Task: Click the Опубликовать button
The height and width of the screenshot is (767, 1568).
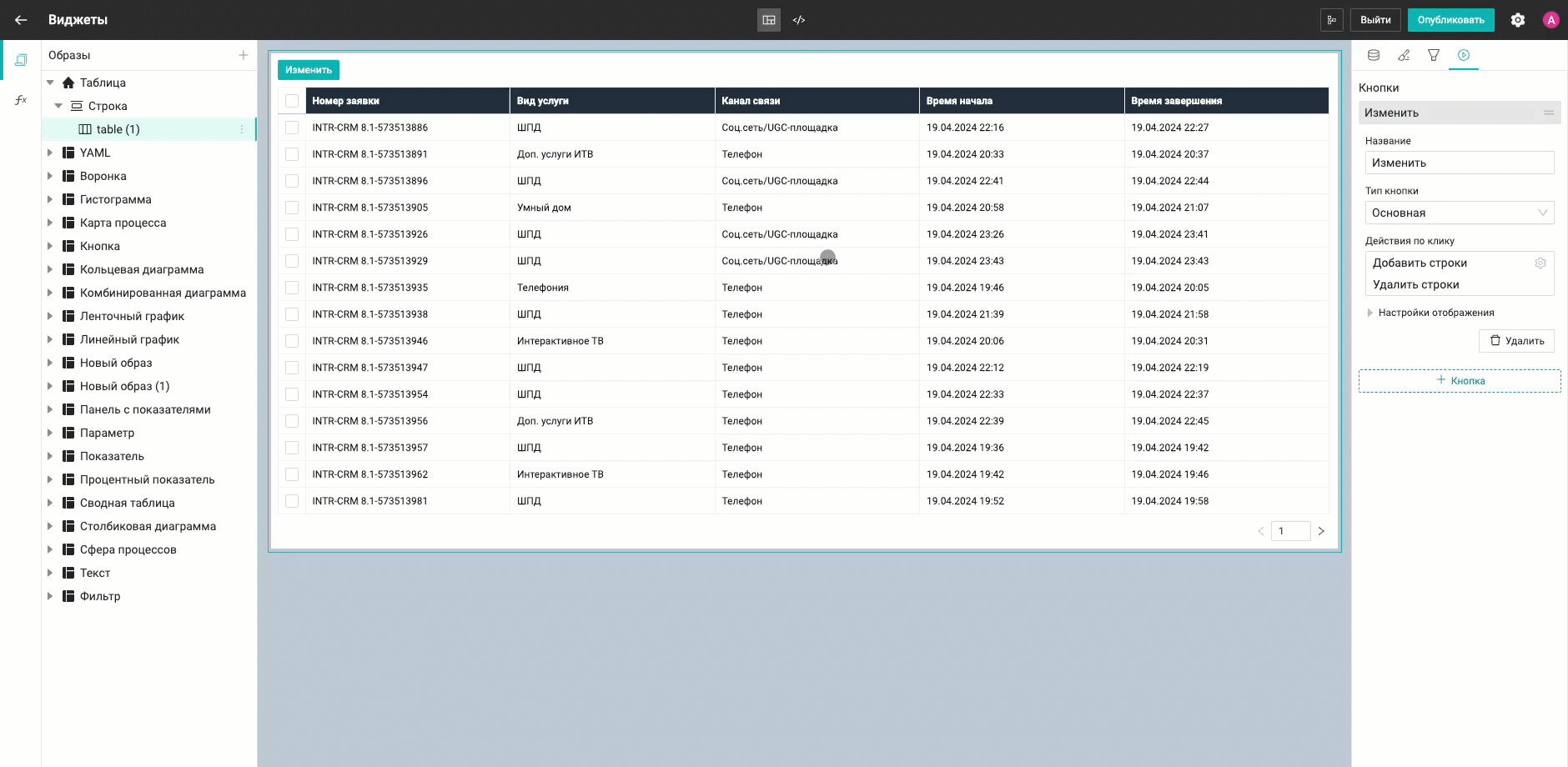Action: click(x=1450, y=20)
